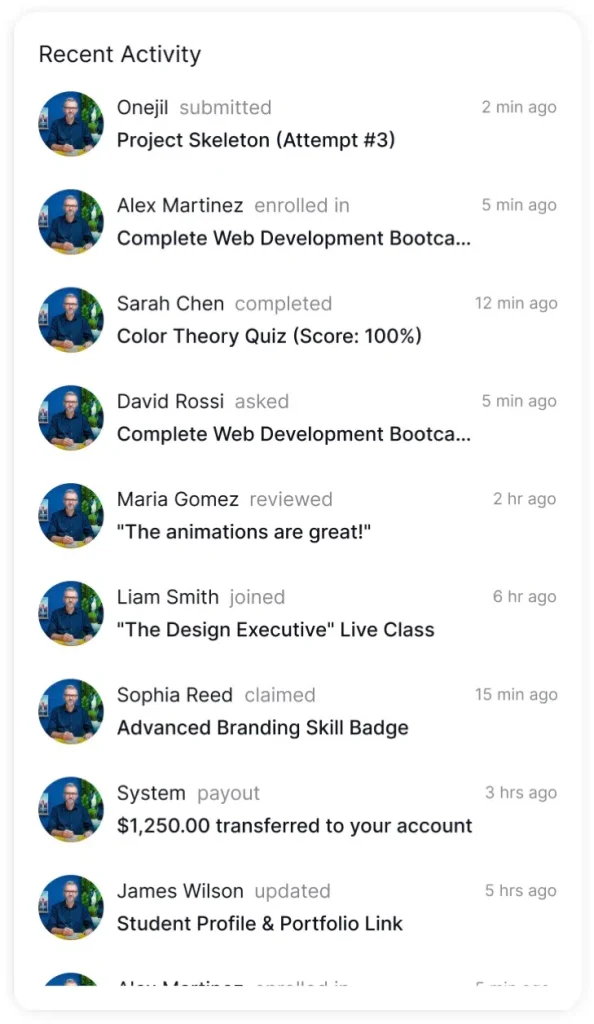This screenshot has width=594, height=1024.
Task: Open $1,250.00 transferred to your account
Action: coord(294,826)
